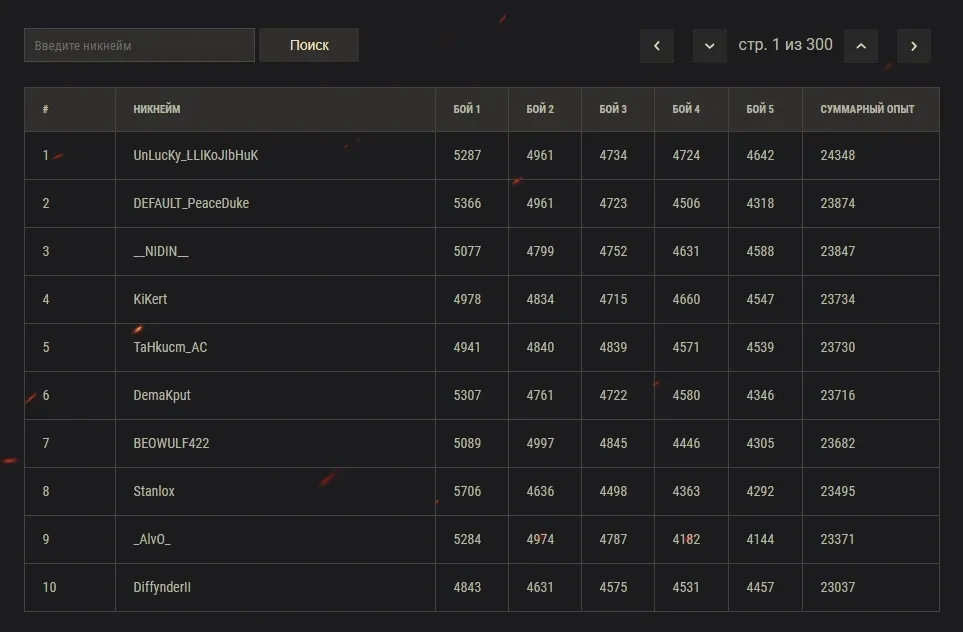Select player UnLucKy_LLIKoJIbHuK nickname
This screenshot has height=632, width=963.
coord(196,156)
